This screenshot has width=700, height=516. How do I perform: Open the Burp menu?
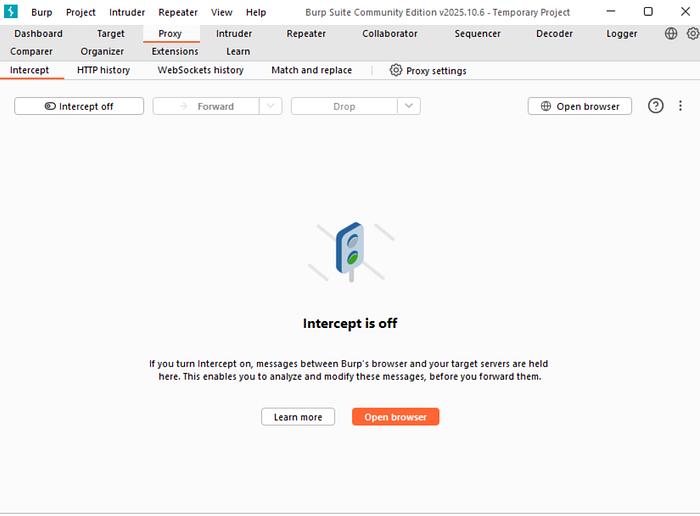[42, 12]
